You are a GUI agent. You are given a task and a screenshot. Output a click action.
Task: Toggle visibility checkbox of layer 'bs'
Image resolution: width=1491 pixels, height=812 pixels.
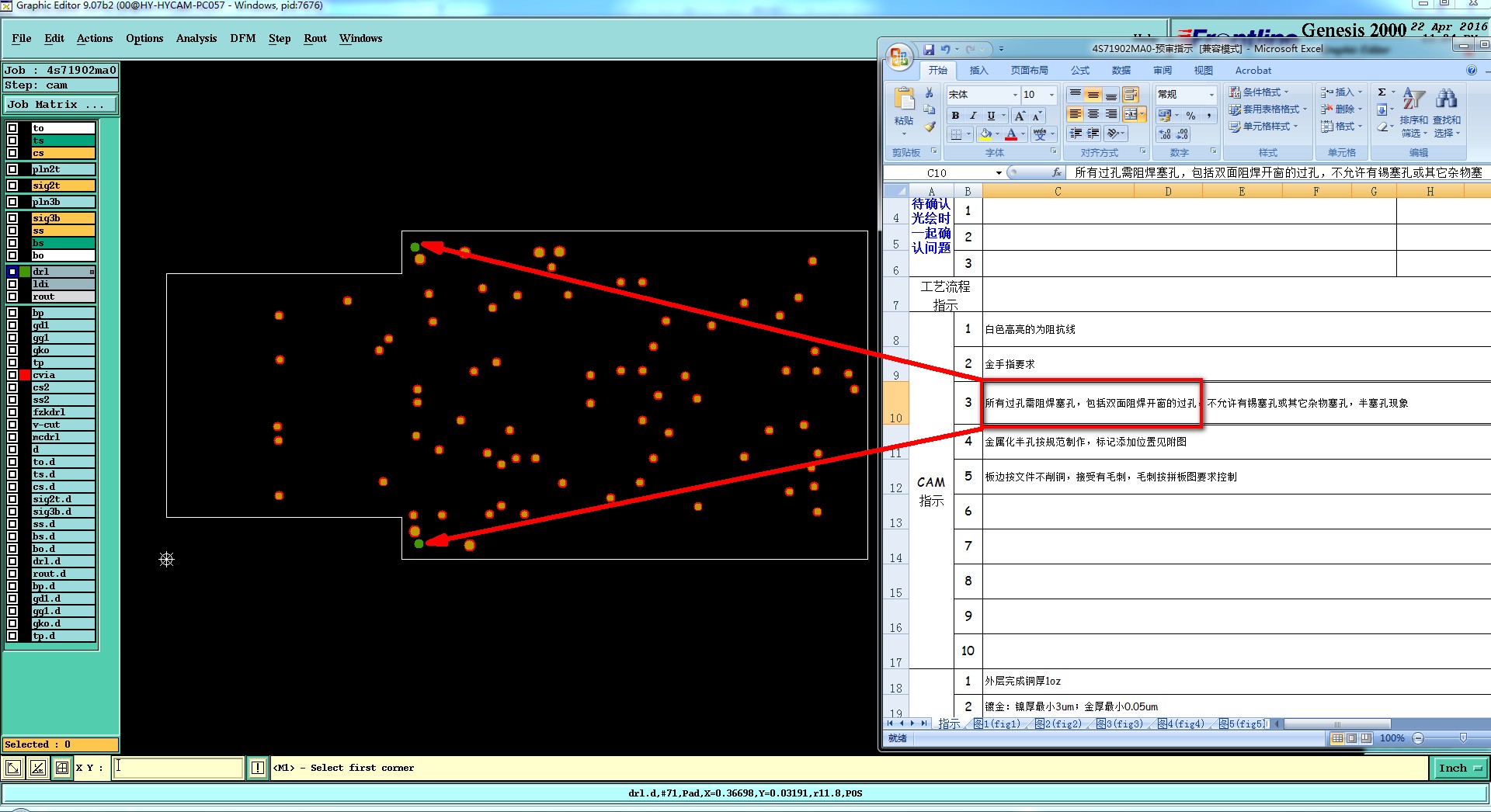pyautogui.click(x=12, y=243)
